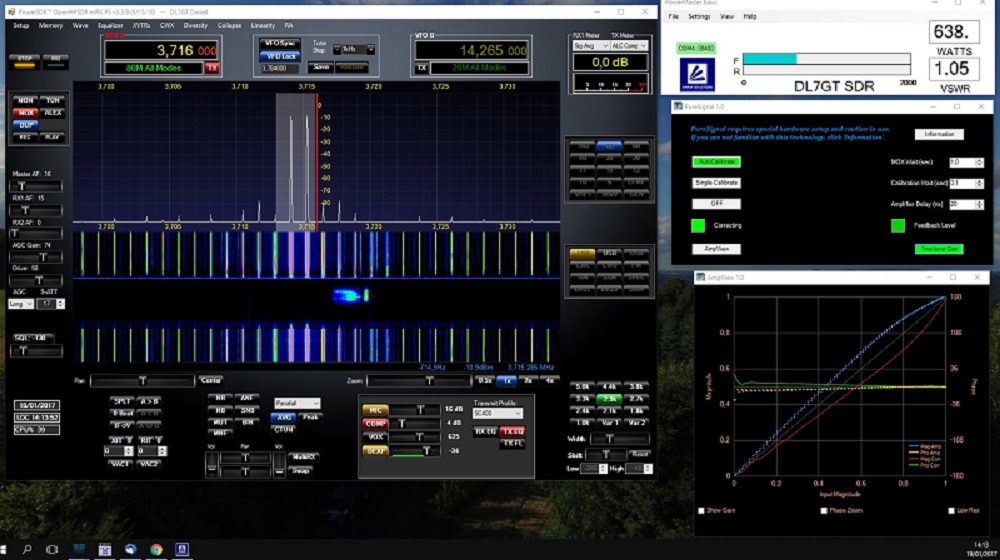Open the Transmit Profile dropdown
The image size is (1000, 560).
(x=497, y=413)
